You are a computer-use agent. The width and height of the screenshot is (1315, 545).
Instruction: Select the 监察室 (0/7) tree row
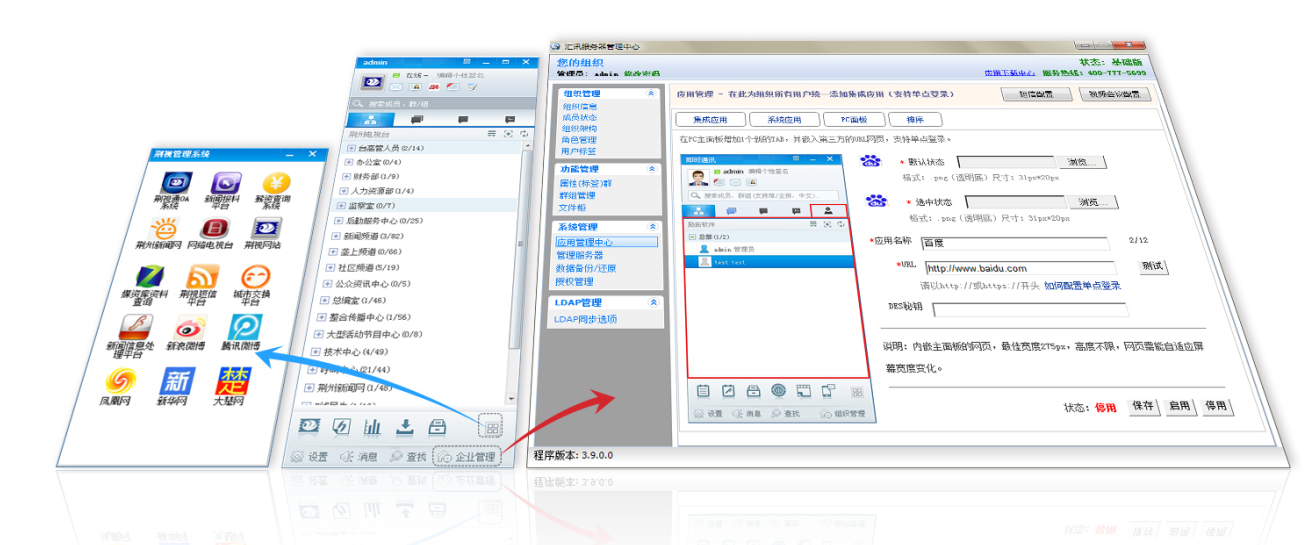click(x=425, y=205)
